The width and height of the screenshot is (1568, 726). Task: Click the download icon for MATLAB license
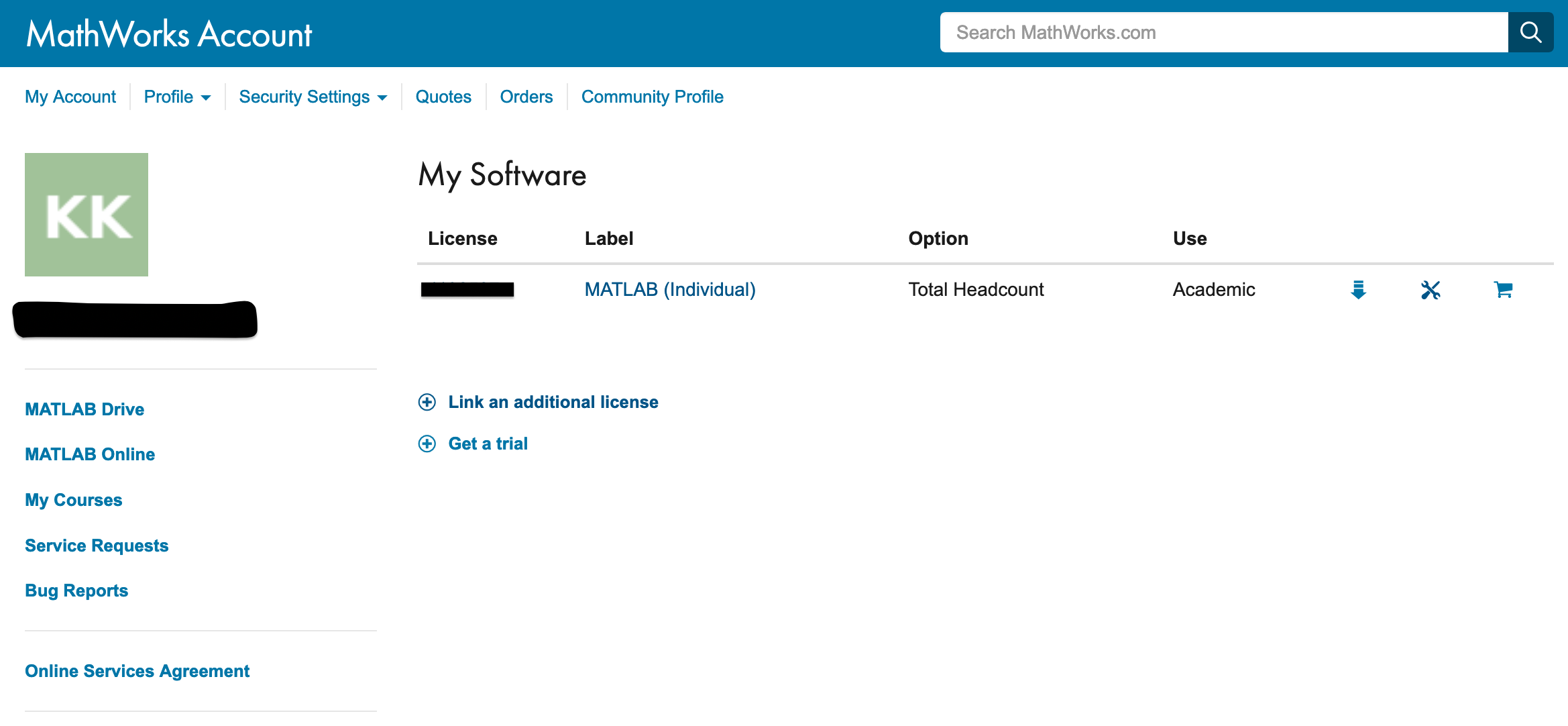(1358, 289)
